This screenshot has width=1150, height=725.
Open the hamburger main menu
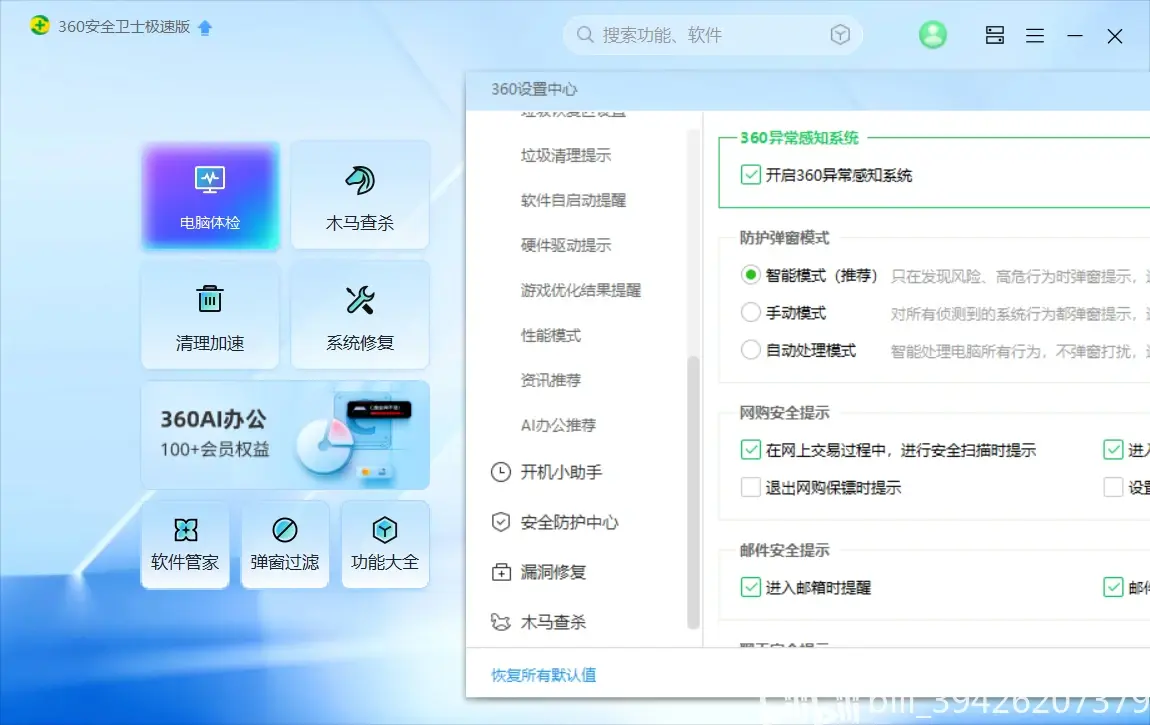[x=1035, y=35]
